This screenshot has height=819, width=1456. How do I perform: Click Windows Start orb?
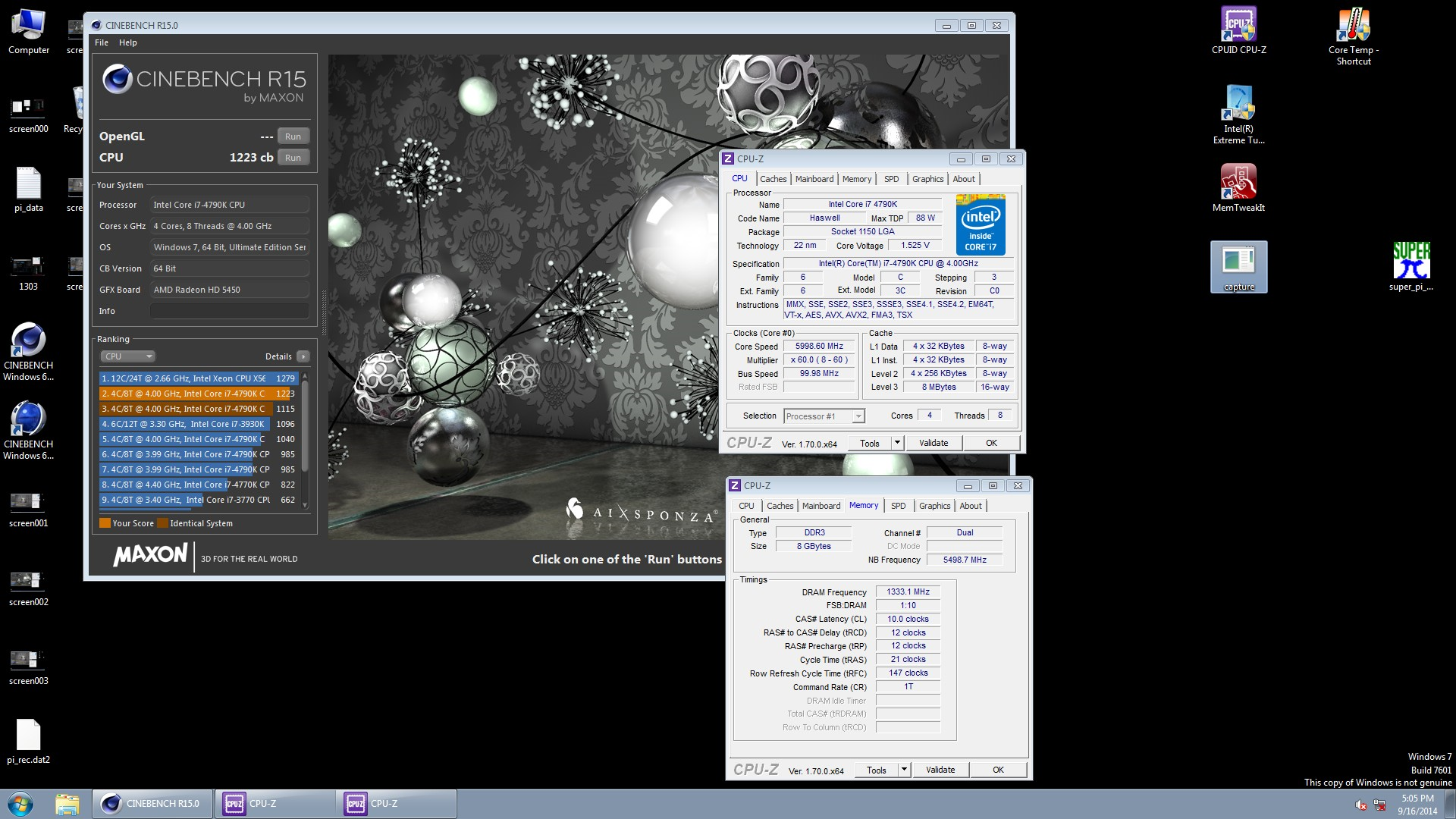20,804
